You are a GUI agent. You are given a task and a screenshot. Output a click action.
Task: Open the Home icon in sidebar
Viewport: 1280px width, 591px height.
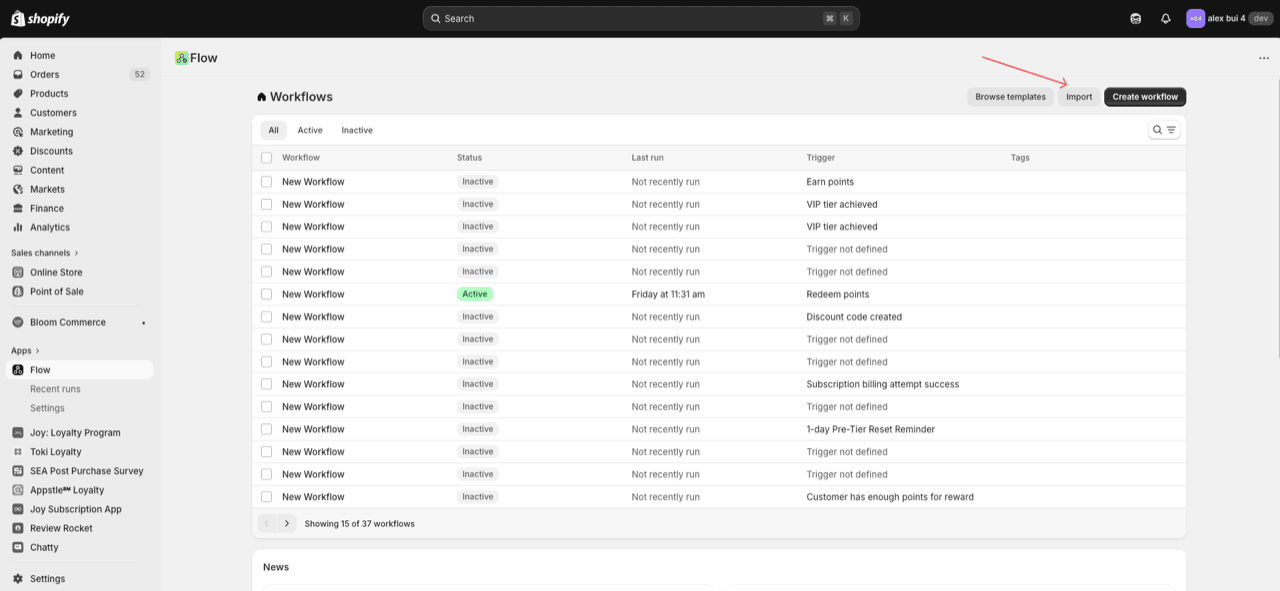(18, 55)
